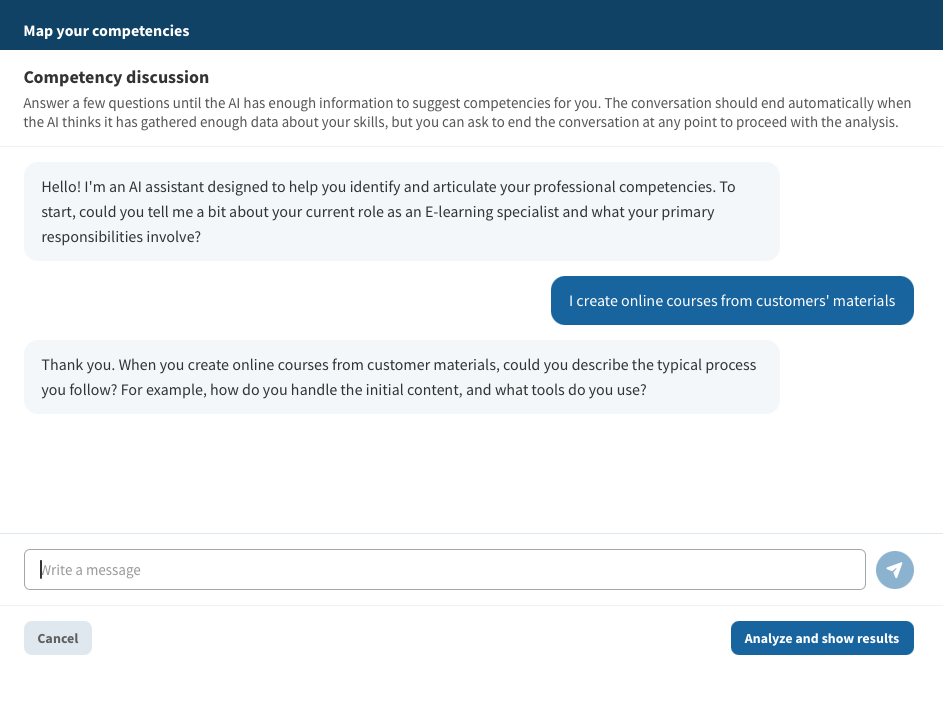Select the AI follow-up message bubble
Viewport: 943px width, 712px height.
click(x=402, y=377)
